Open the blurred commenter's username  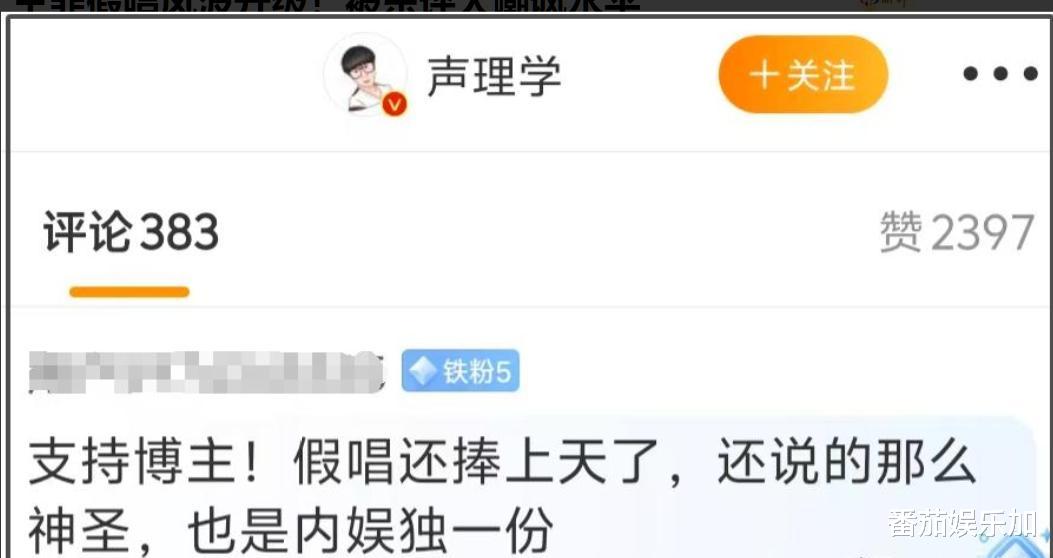(x=207, y=371)
